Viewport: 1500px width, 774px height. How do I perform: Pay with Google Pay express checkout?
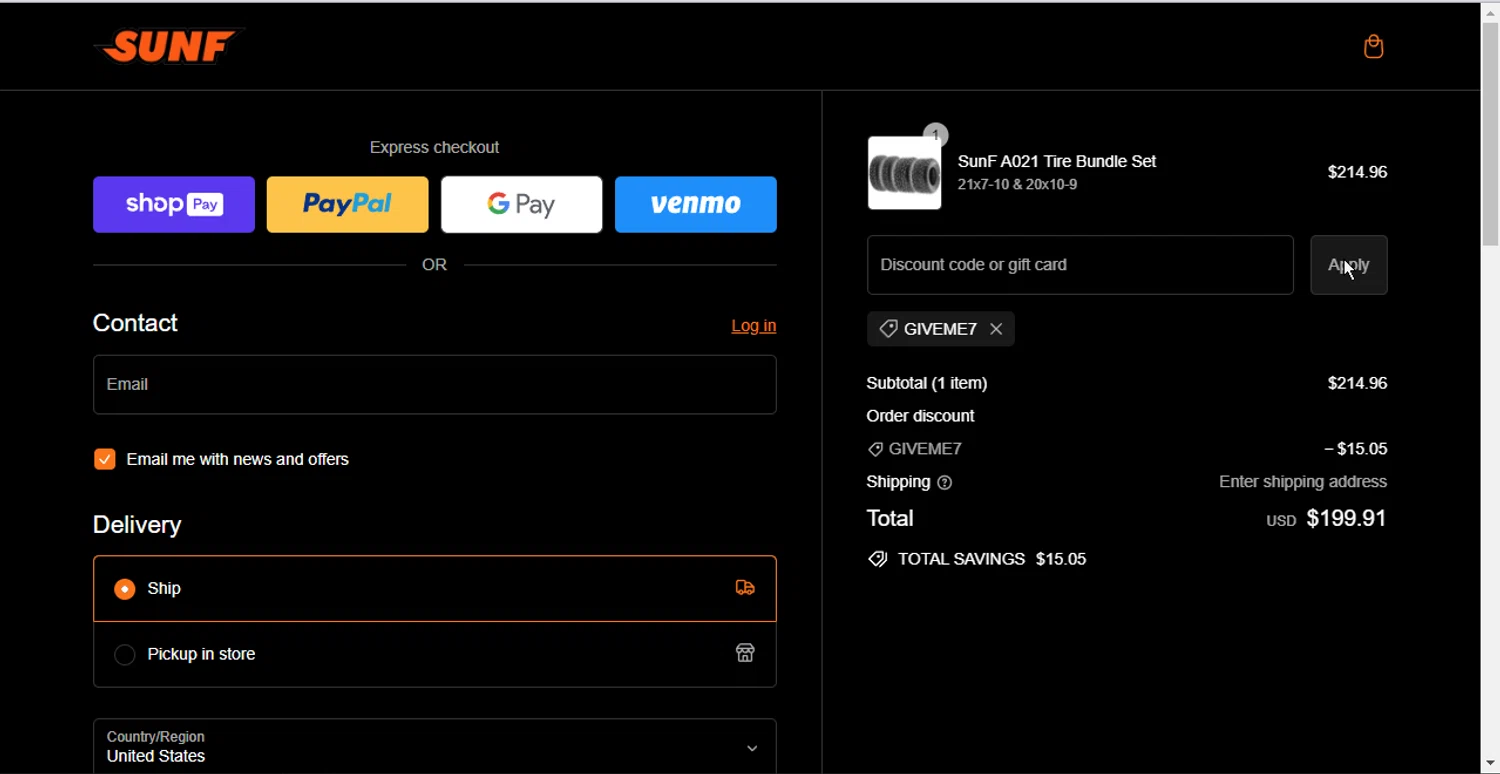[522, 204]
